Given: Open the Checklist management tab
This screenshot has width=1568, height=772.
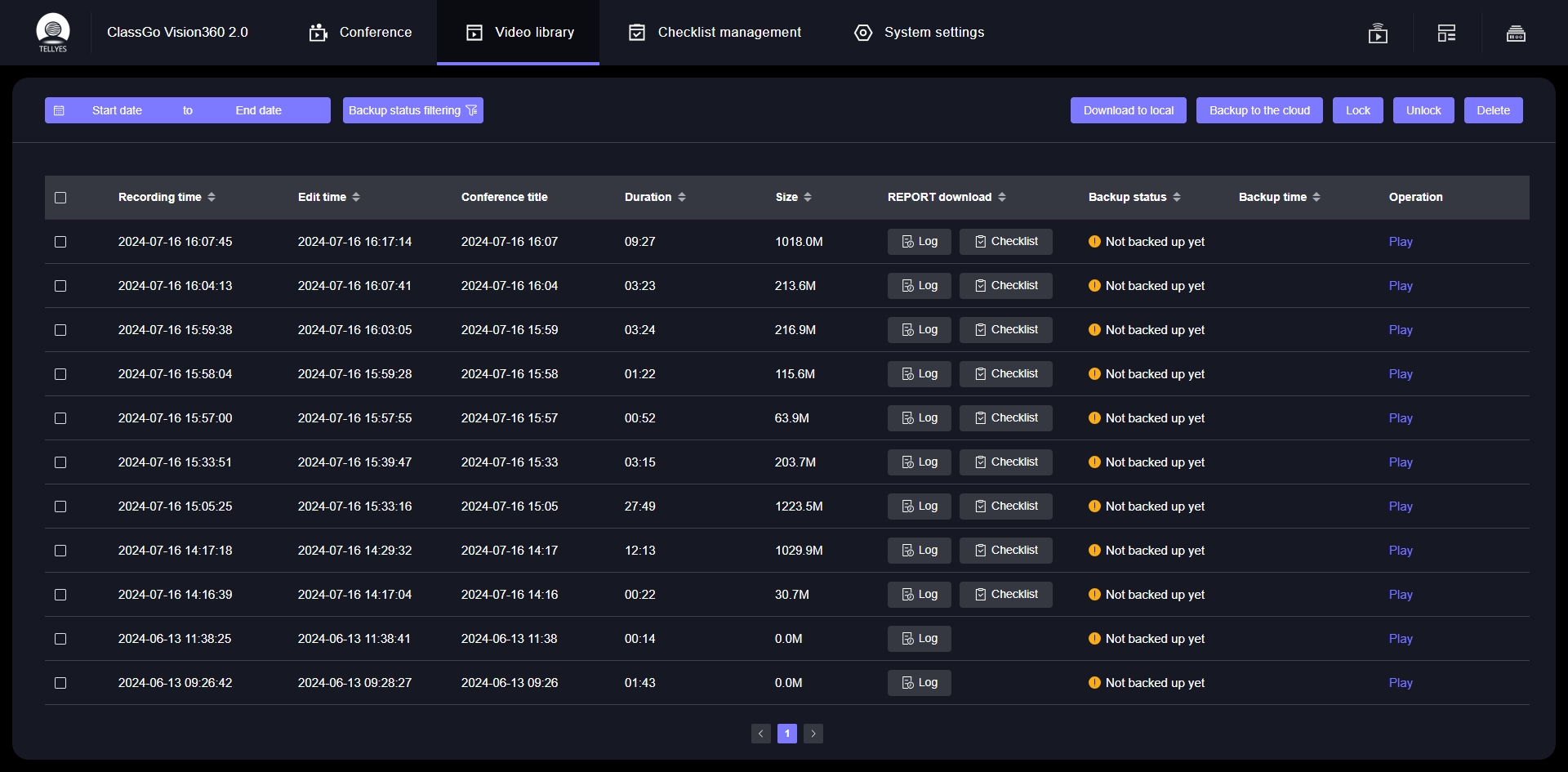Looking at the screenshot, I should (715, 33).
